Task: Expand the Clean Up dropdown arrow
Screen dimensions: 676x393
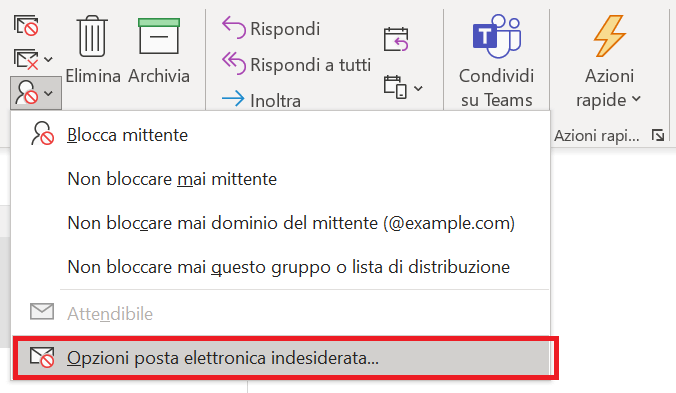Action: (48, 59)
